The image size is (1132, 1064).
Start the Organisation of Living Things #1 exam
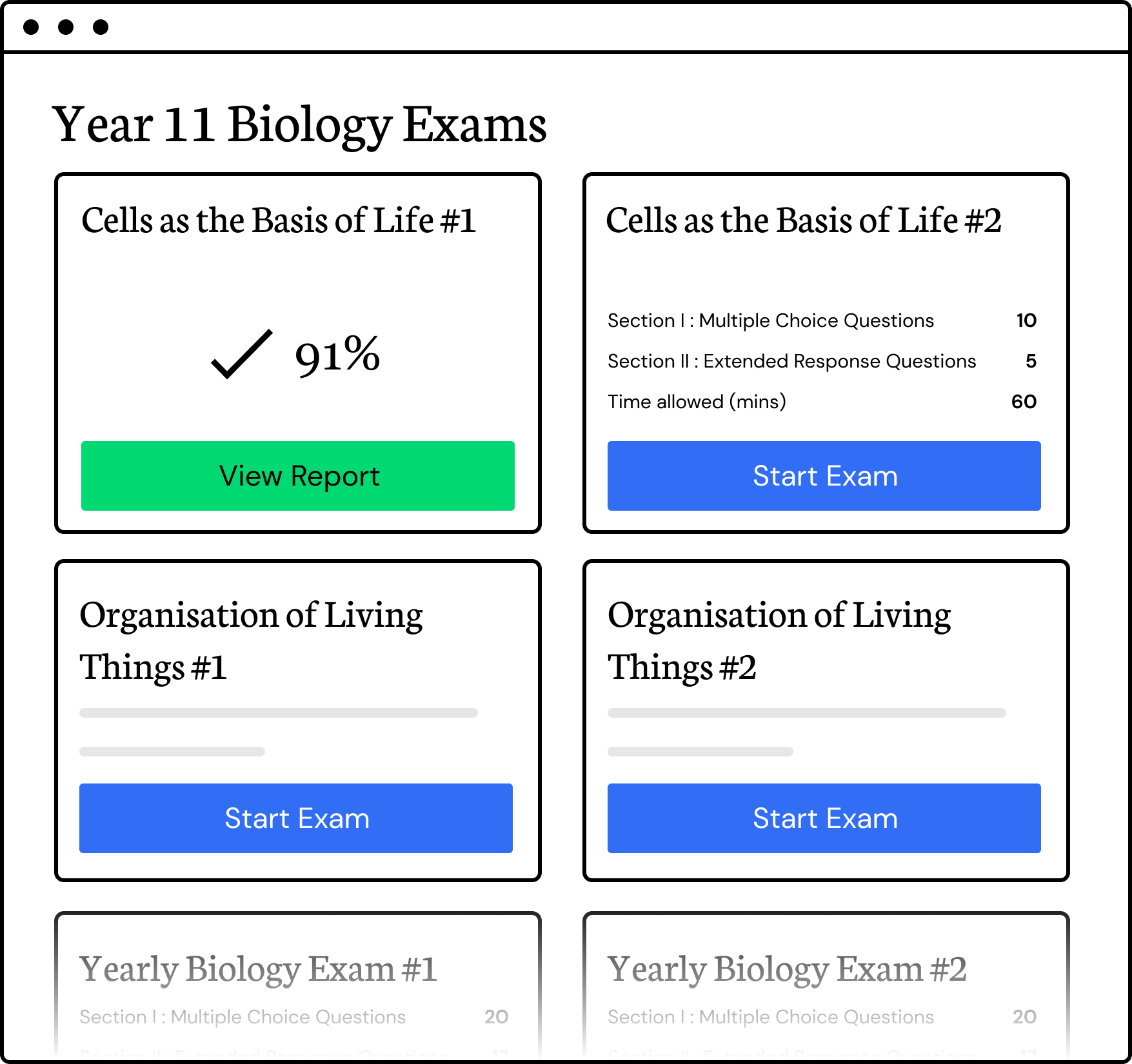tap(296, 818)
